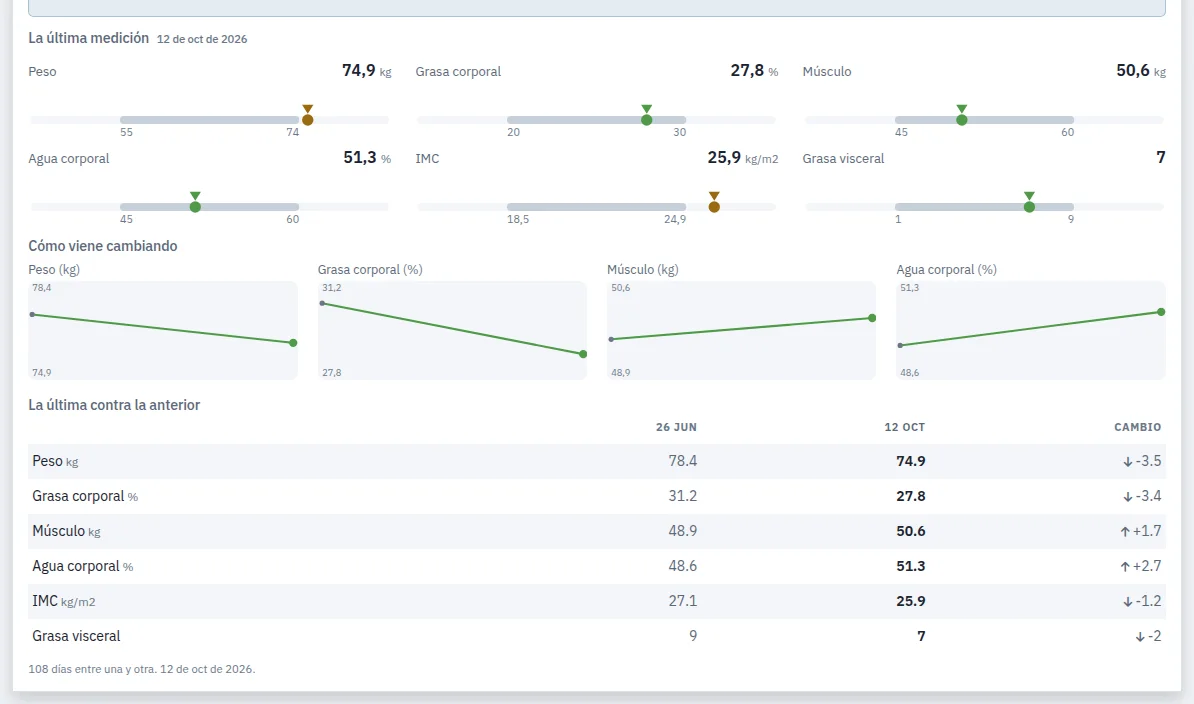Image resolution: width=1194 pixels, height=704 pixels.
Task: Click the -3.5 change in the Peso row
Action: [x=1142, y=461]
